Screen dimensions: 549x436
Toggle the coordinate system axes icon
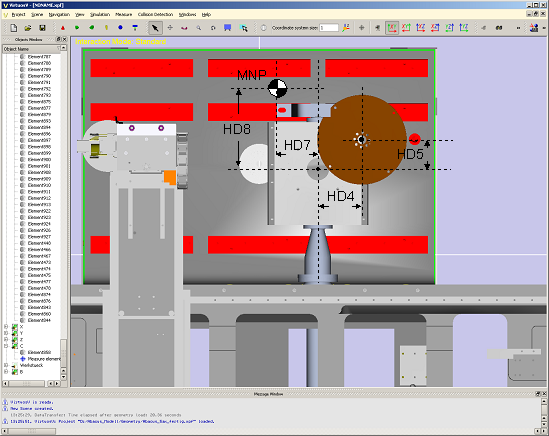point(346,28)
